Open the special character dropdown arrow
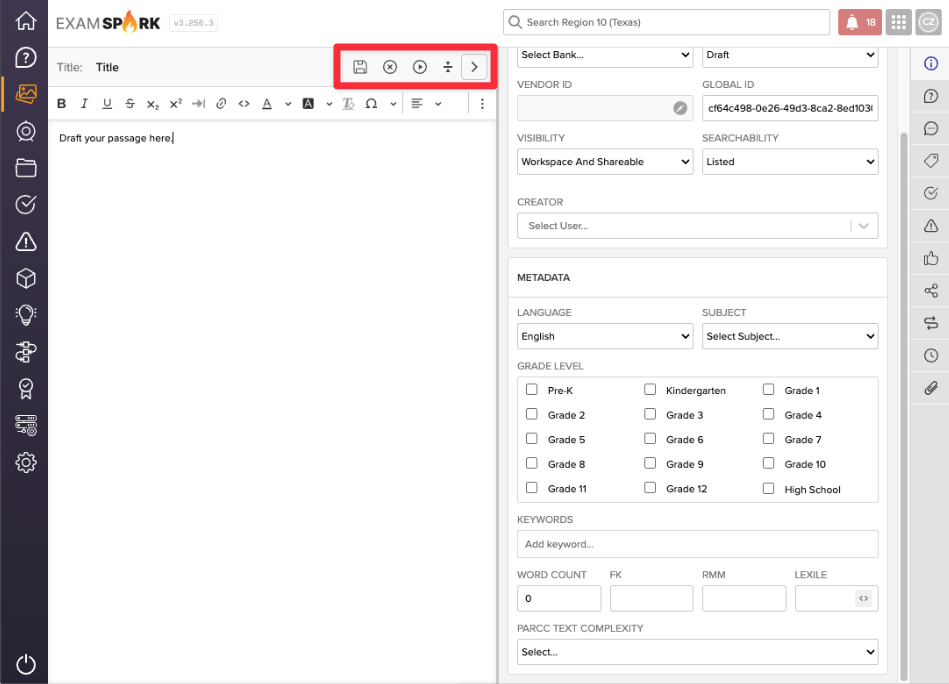The height and width of the screenshot is (684, 949). click(393, 104)
